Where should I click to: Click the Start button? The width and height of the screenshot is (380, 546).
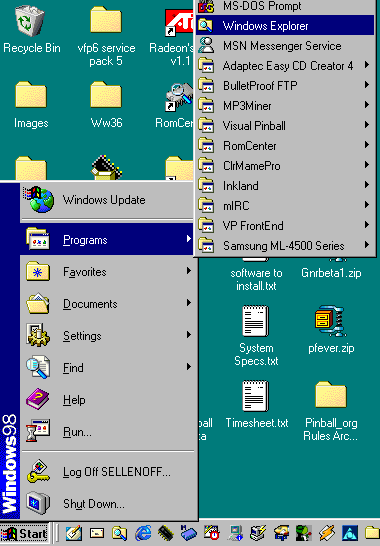24,533
